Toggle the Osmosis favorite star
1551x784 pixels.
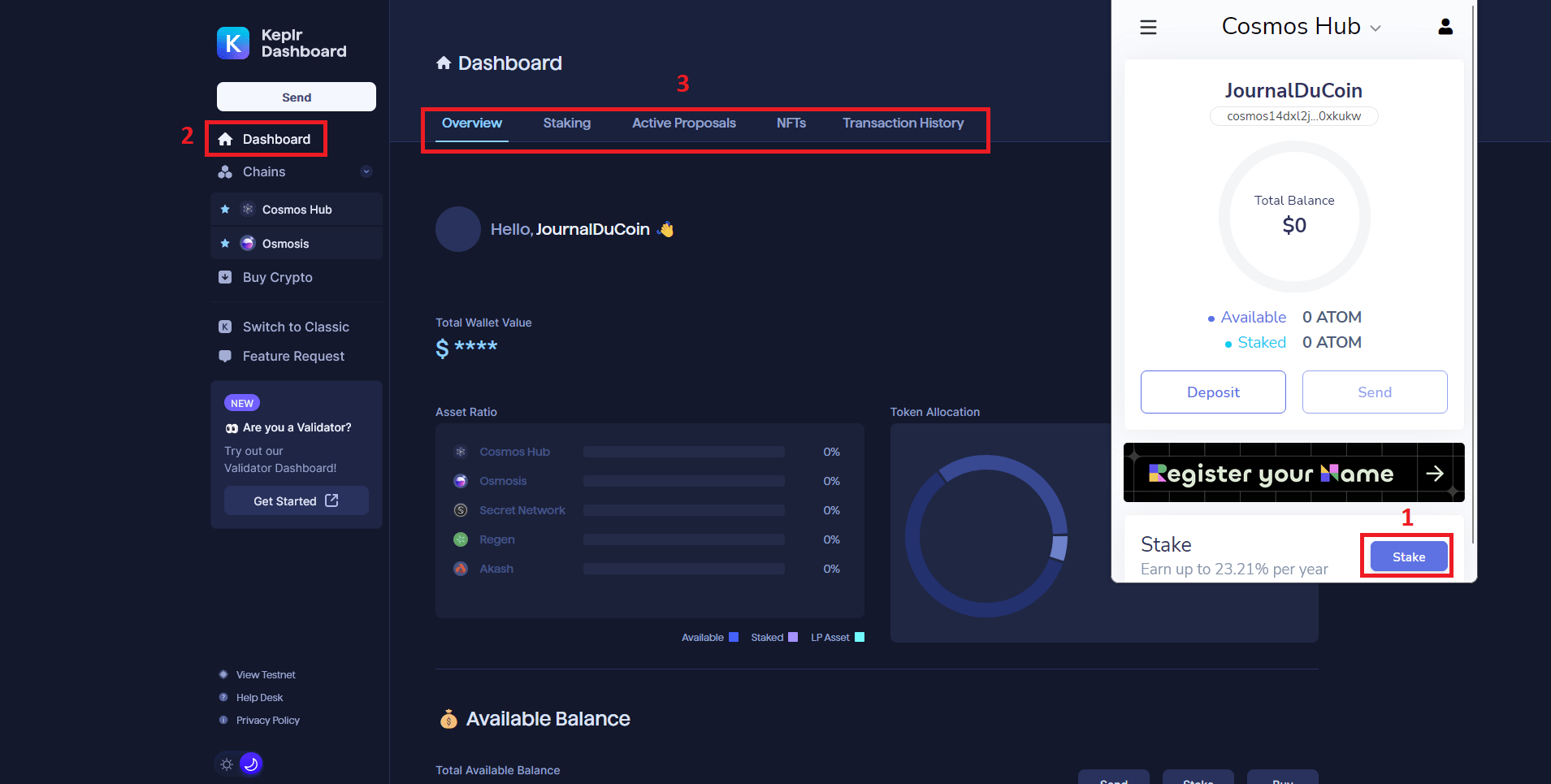(x=225, y=244)
